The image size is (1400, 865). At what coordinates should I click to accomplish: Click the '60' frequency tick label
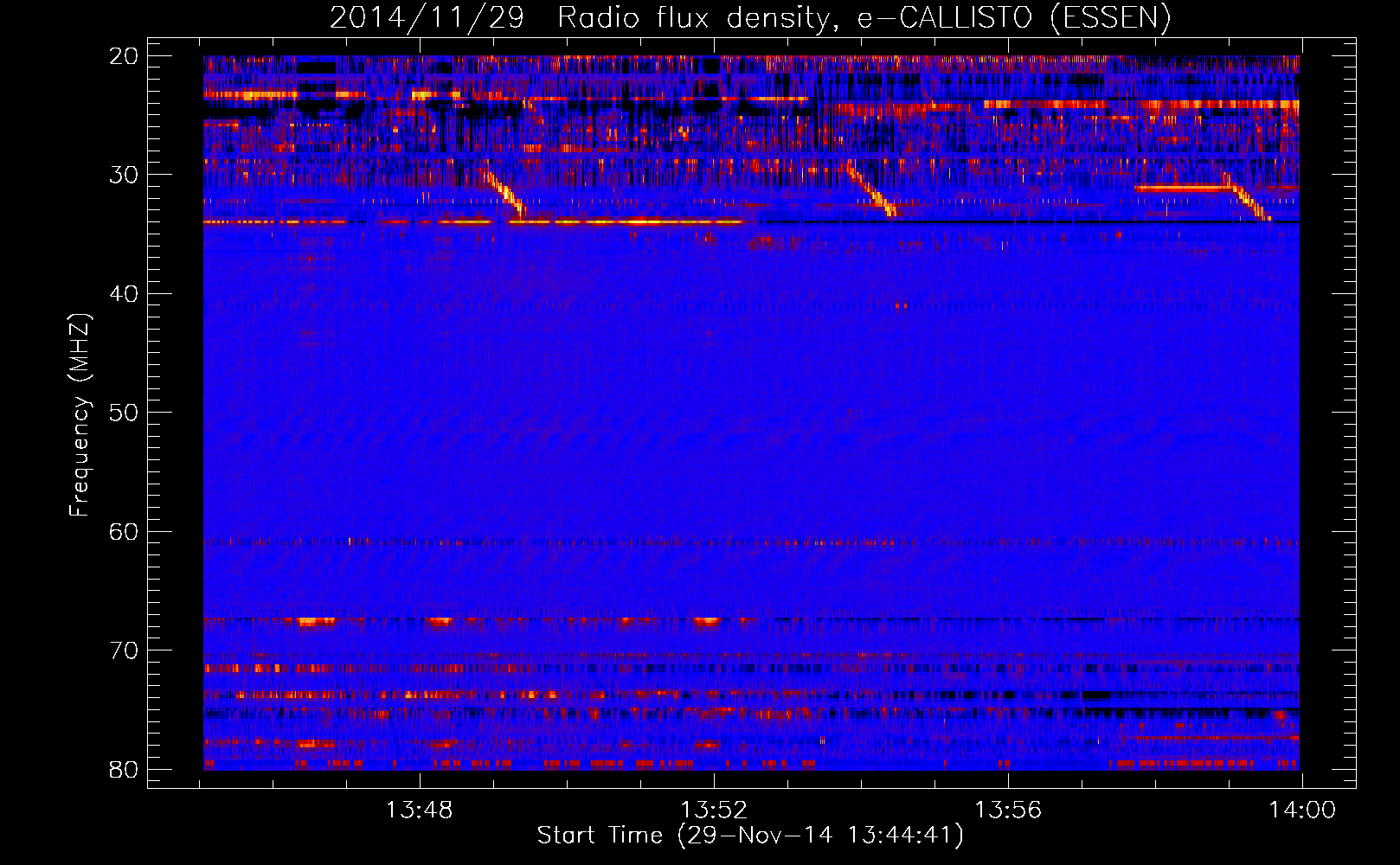coord(124,532)
